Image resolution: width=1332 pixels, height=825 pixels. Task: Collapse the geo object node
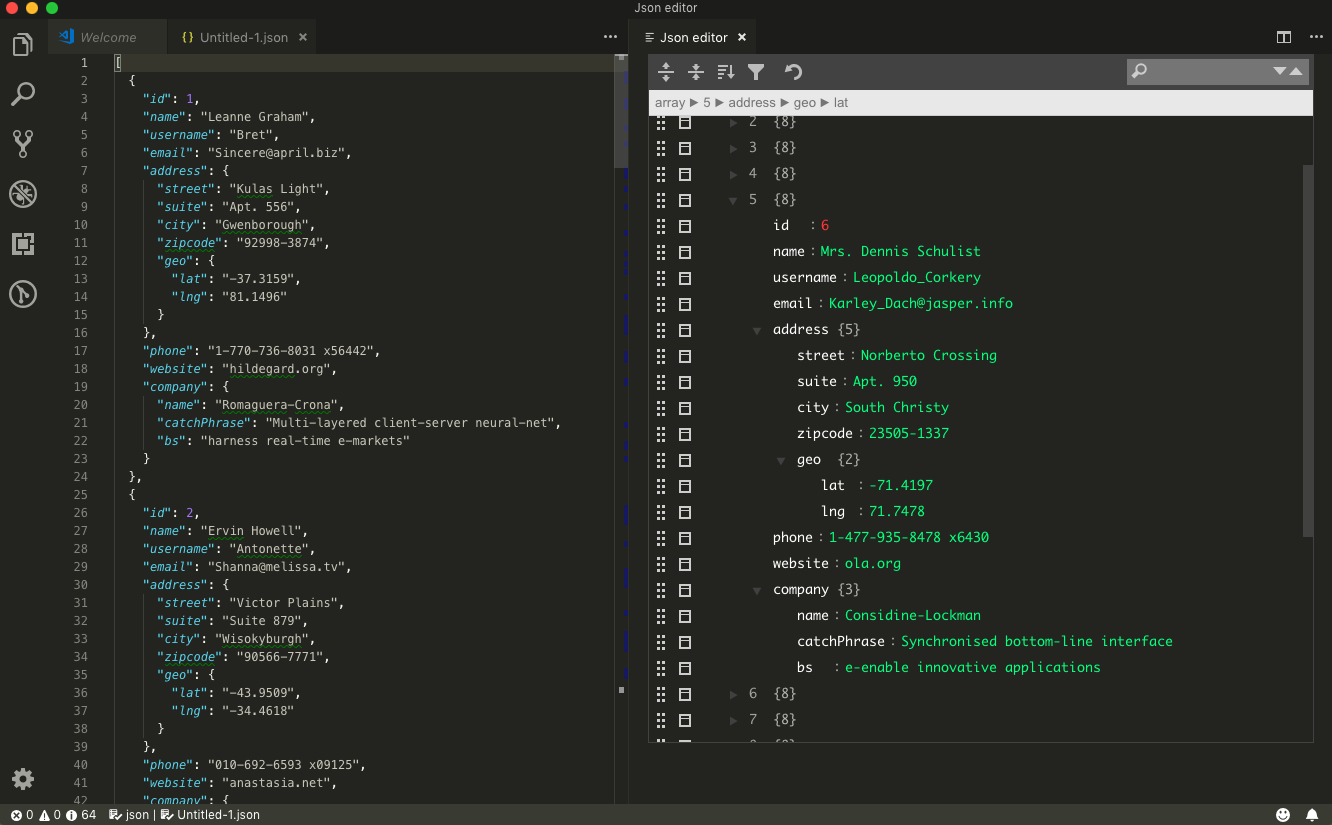coord(782,459)
